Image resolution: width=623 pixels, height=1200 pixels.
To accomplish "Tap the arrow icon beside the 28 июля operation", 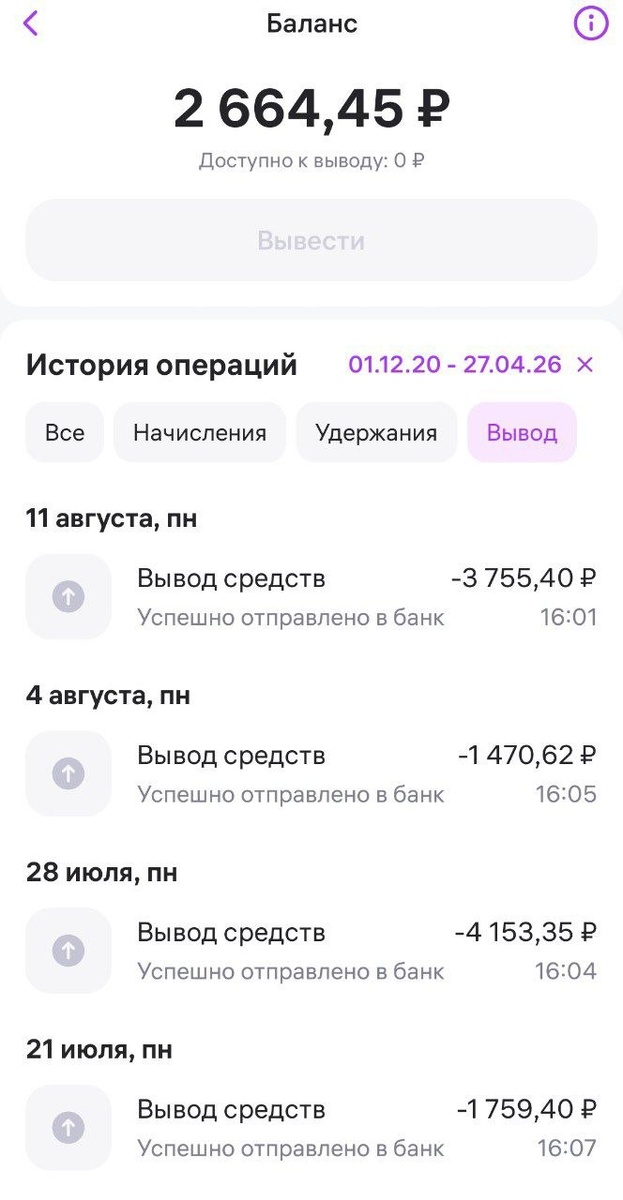I will click(67, 950).
